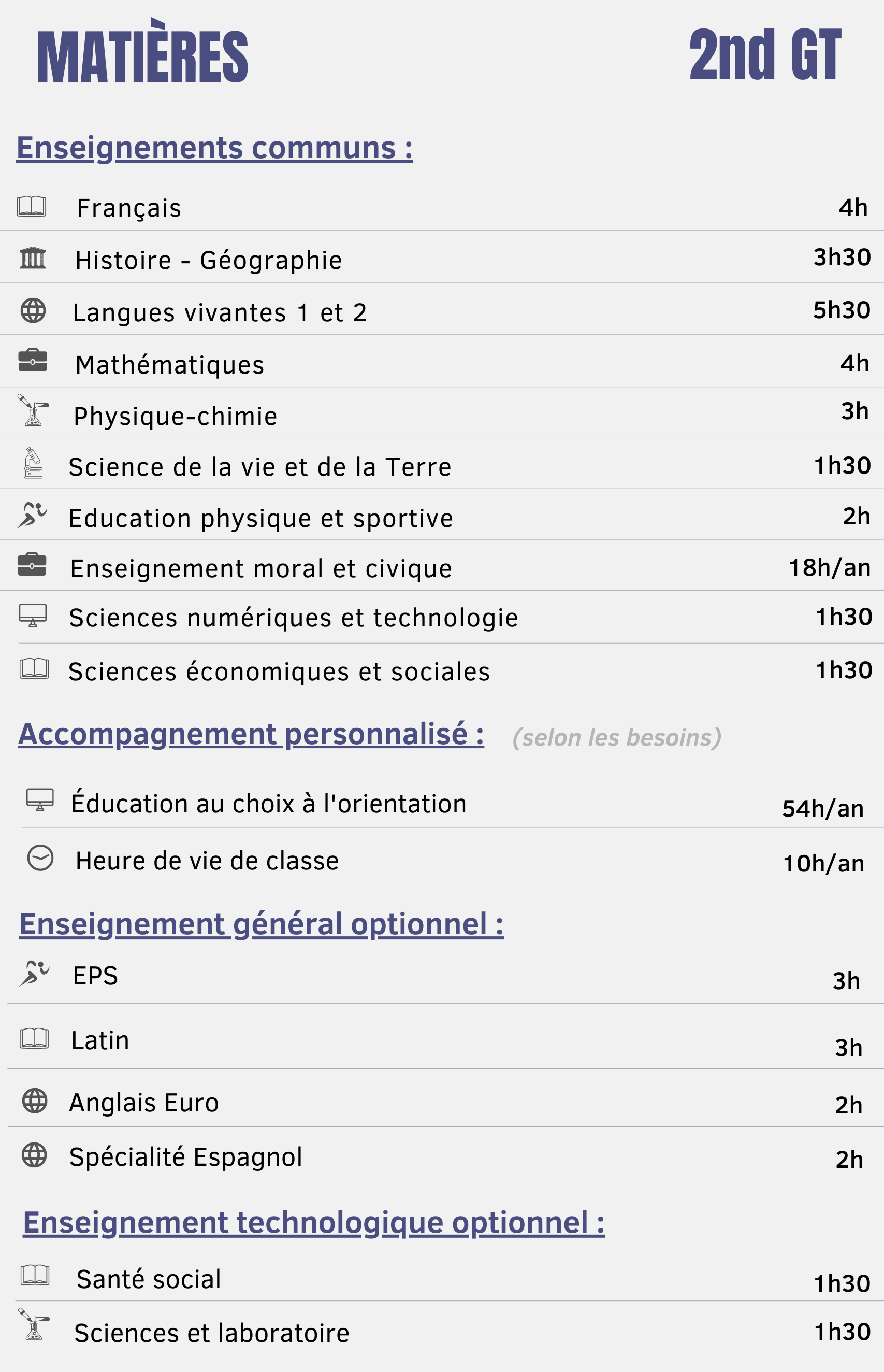Click the clock icon beside Heure de vie de classe
This screenshot has width=884, height=1372.
(x=40, y=858)
